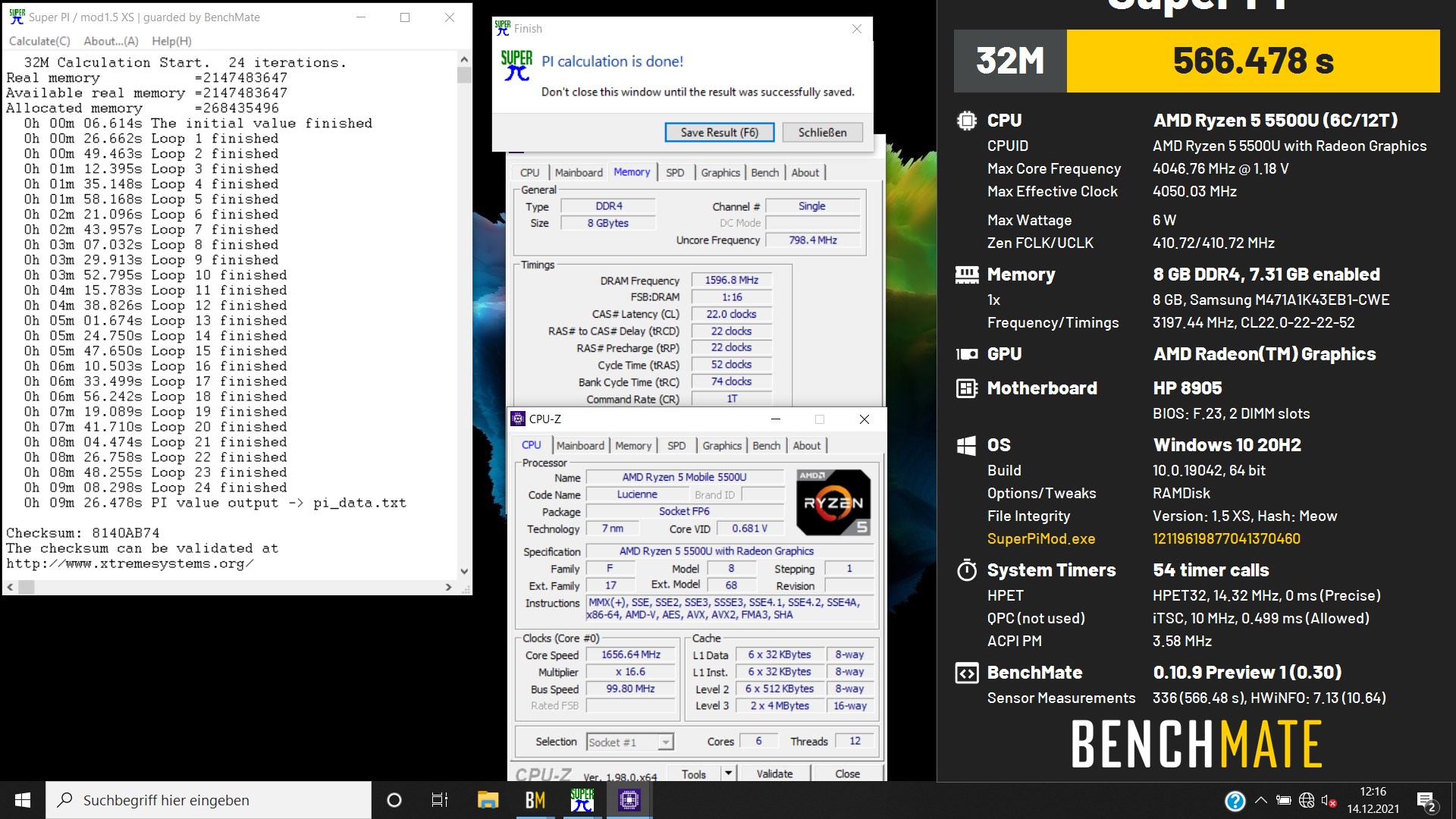Screen dimensions: 1456x819
Task: Click the Close button in CPU-Z
Action: [x=847, y=774]
